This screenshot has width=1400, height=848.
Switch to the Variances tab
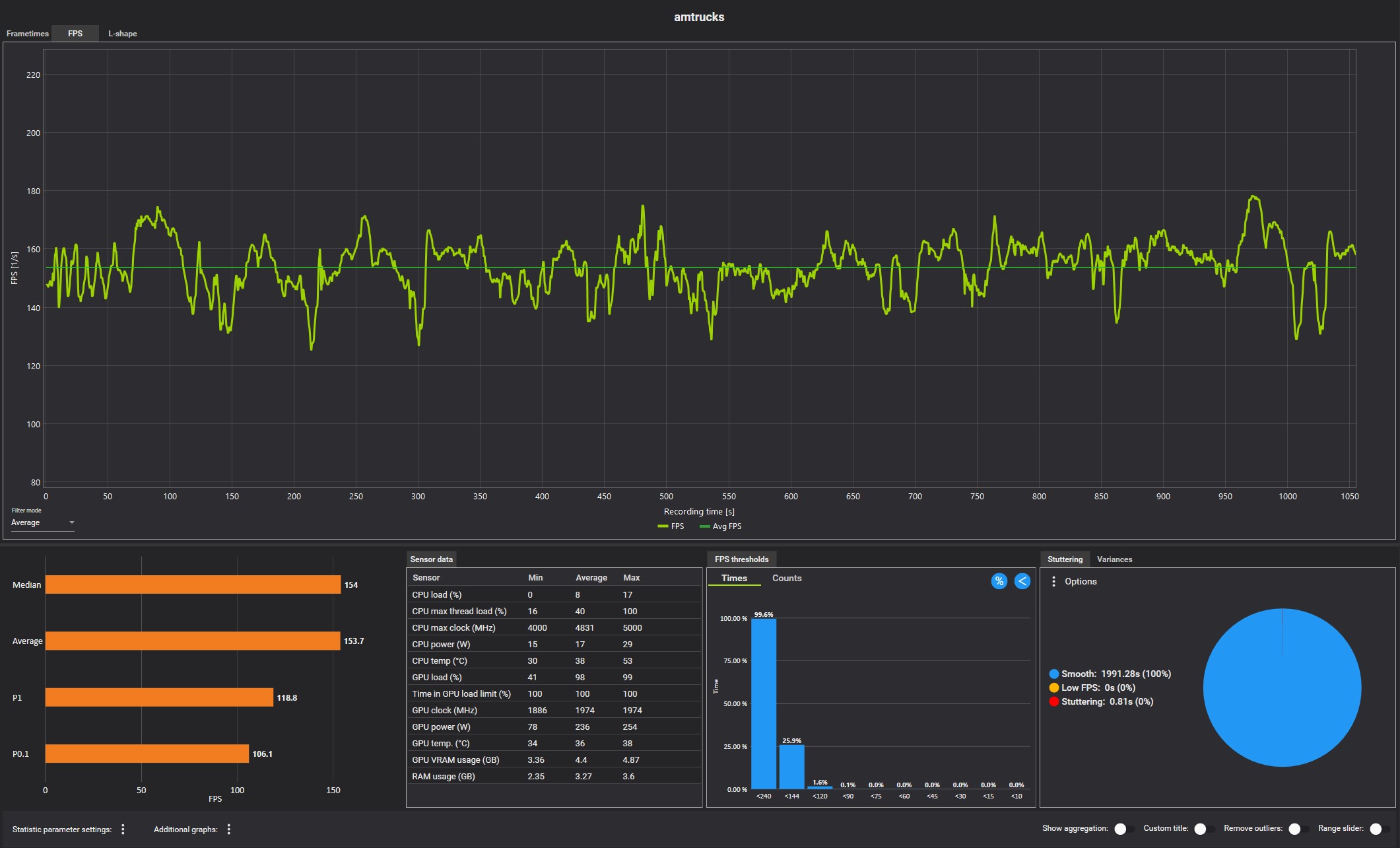pos(1114,559)
